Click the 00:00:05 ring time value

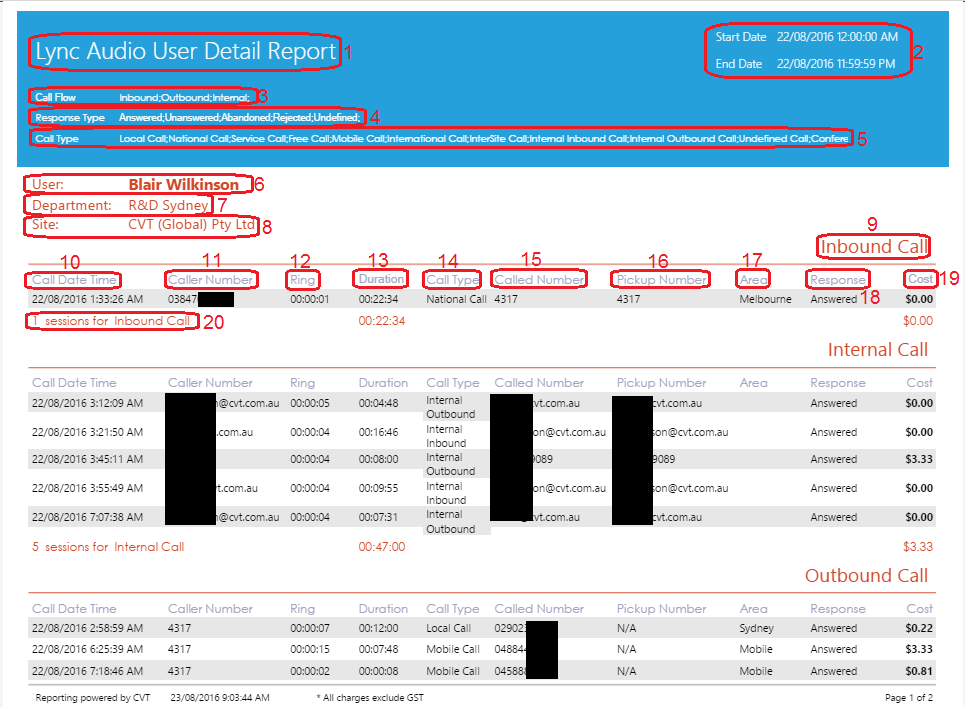(x=310, y=403)
